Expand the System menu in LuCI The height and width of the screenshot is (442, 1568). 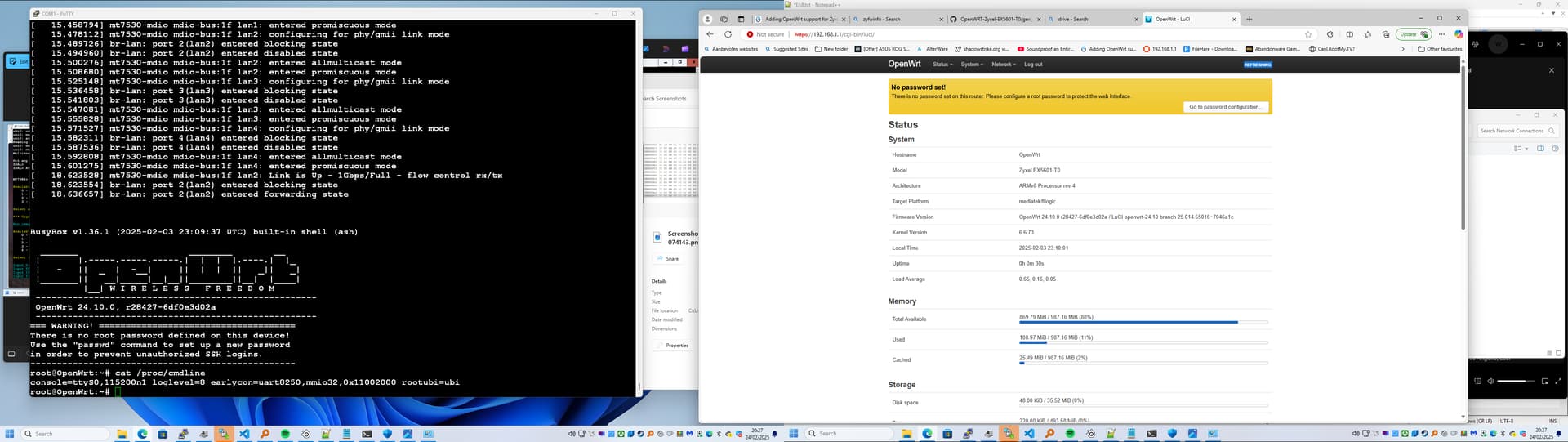click(x=972, y=65)
